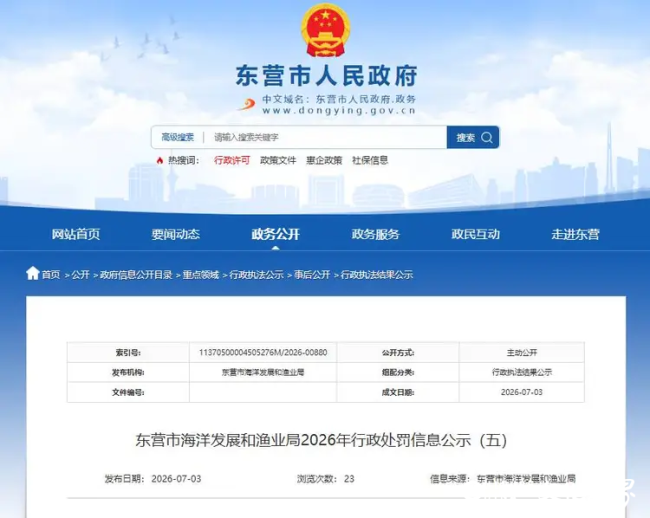Image resolution: width=650 pixels, height=518 pixels.
Task: Select hot word 社保信息
Action: [370, 160]
